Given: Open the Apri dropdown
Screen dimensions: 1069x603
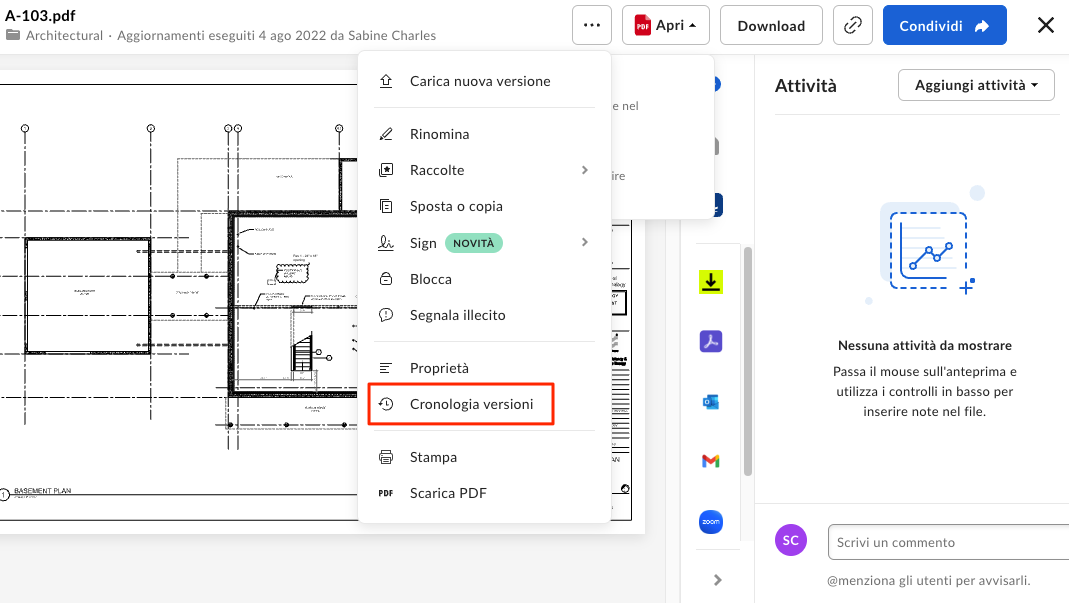Looking at the screenshot, I should pos(665,25).
